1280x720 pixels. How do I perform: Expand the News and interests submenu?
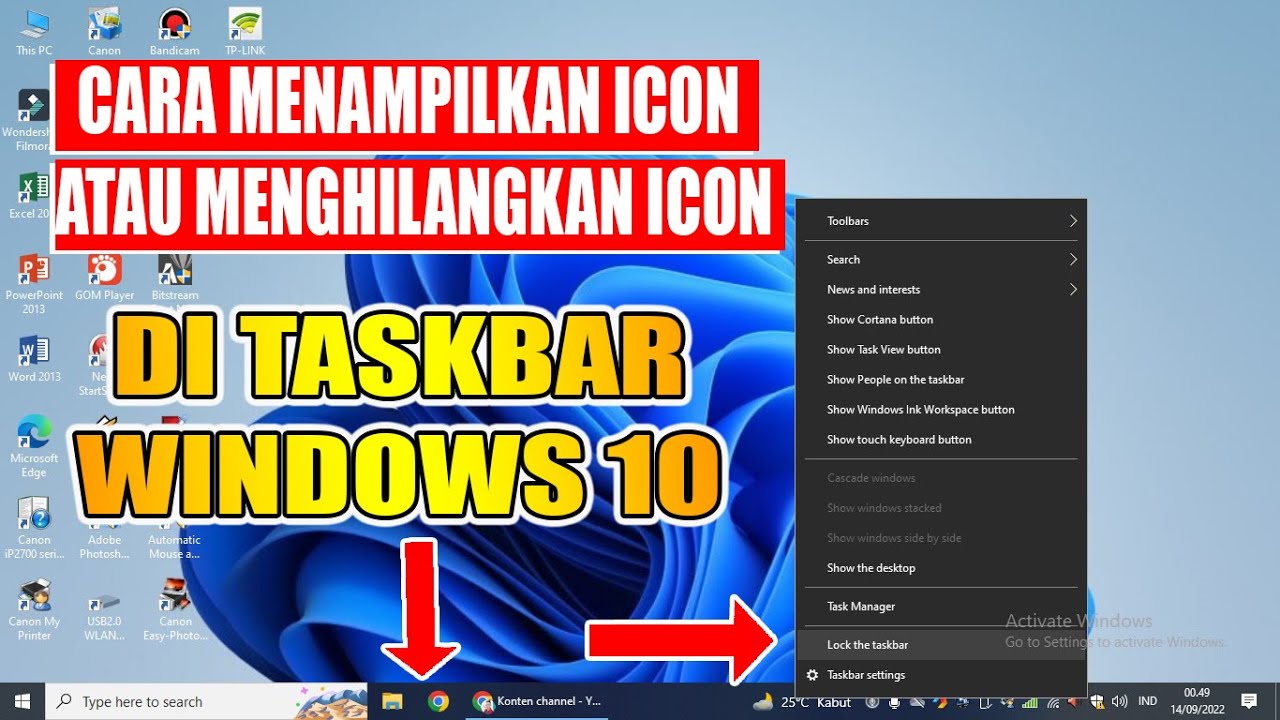[x=940, y=290]
